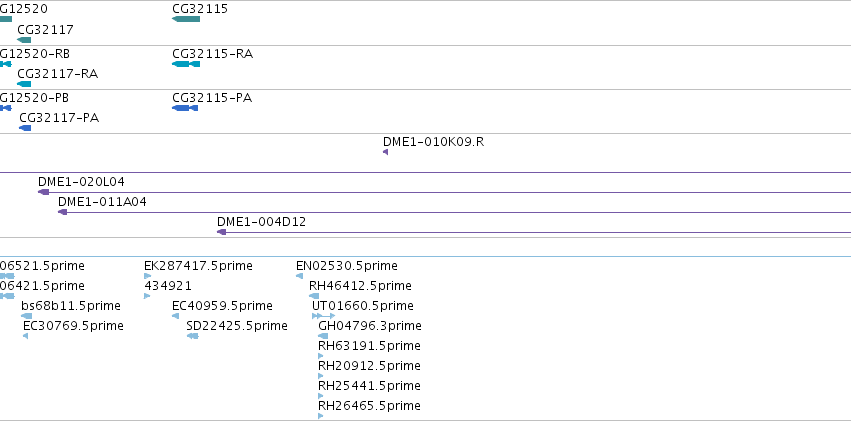Select the CG32115 gene arrow glyph
Image resolution: width=851 pixels, height=421 pixels.
186,19
